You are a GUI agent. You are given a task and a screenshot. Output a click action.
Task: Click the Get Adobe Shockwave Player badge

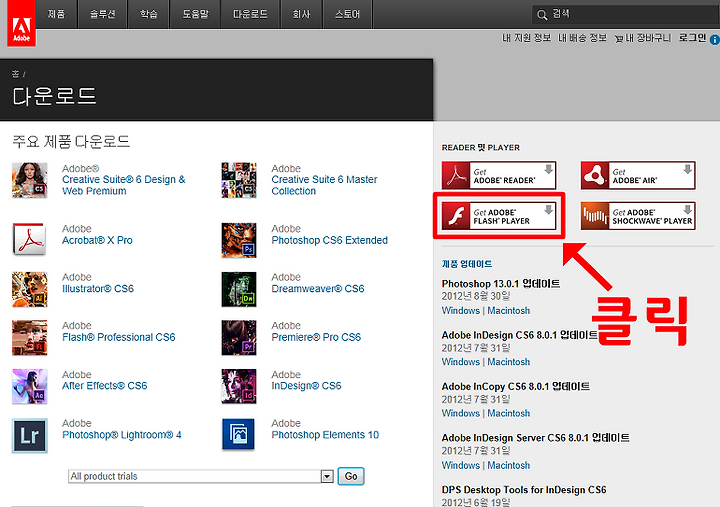point(638,216)
